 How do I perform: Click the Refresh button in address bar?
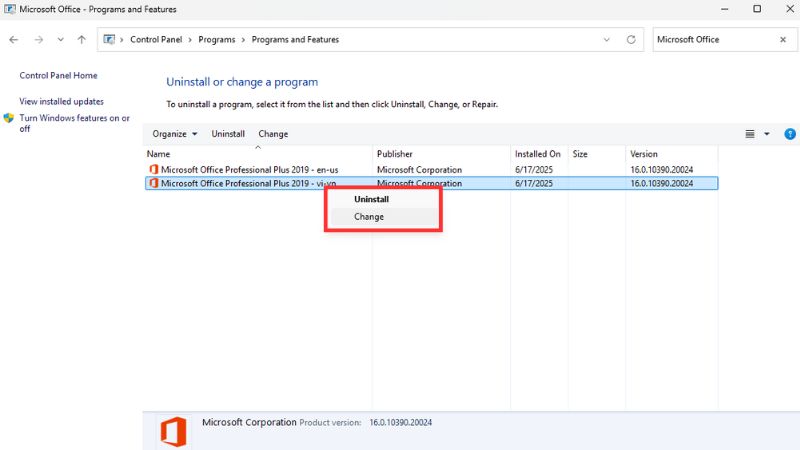pyautogui.click(x=631, y=40)
